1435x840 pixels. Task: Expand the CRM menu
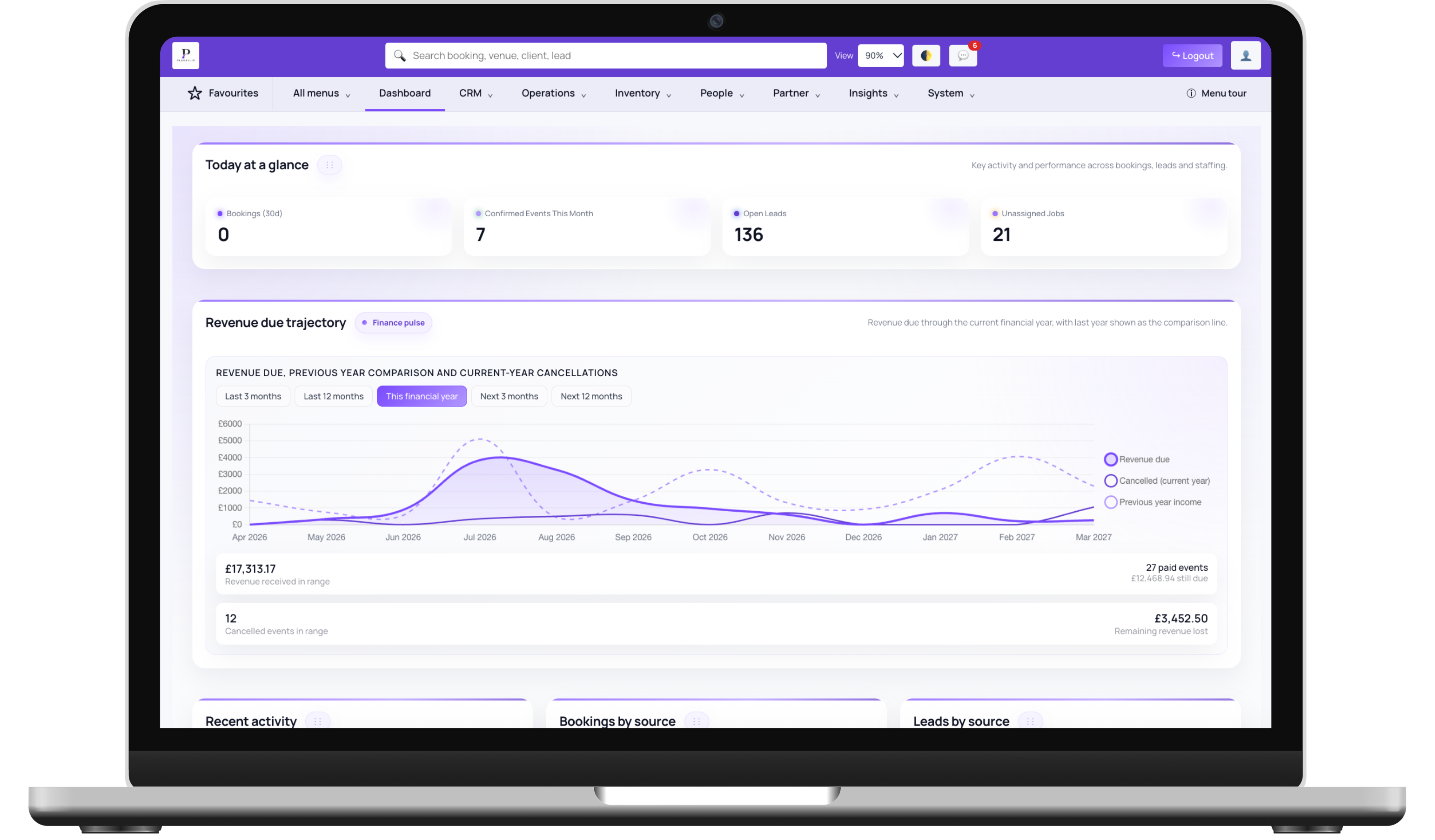(x=476, y=93)
